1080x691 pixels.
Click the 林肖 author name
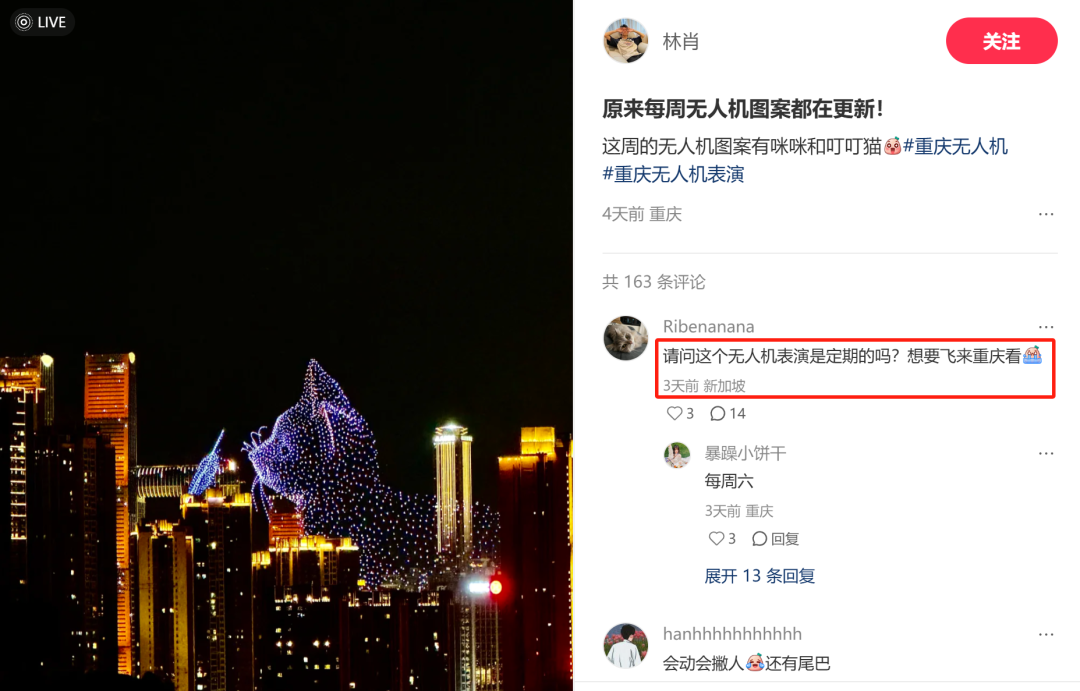coord(681,41)
